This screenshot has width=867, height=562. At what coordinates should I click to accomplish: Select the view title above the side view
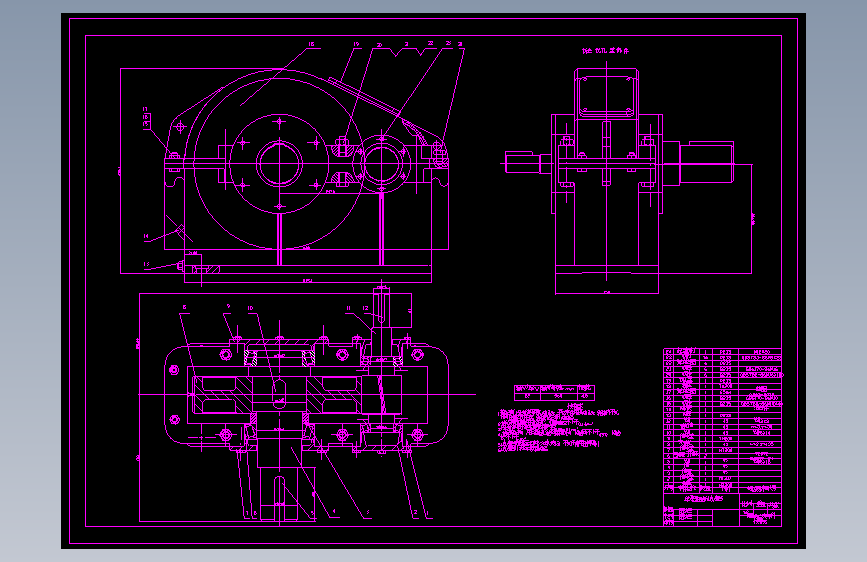click(606, 51)
